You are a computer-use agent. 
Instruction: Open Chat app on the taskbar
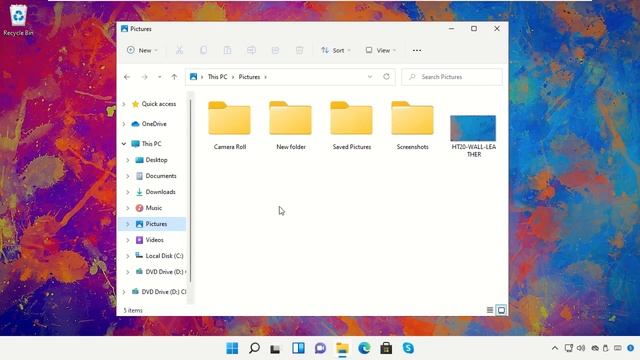[320, 348]
